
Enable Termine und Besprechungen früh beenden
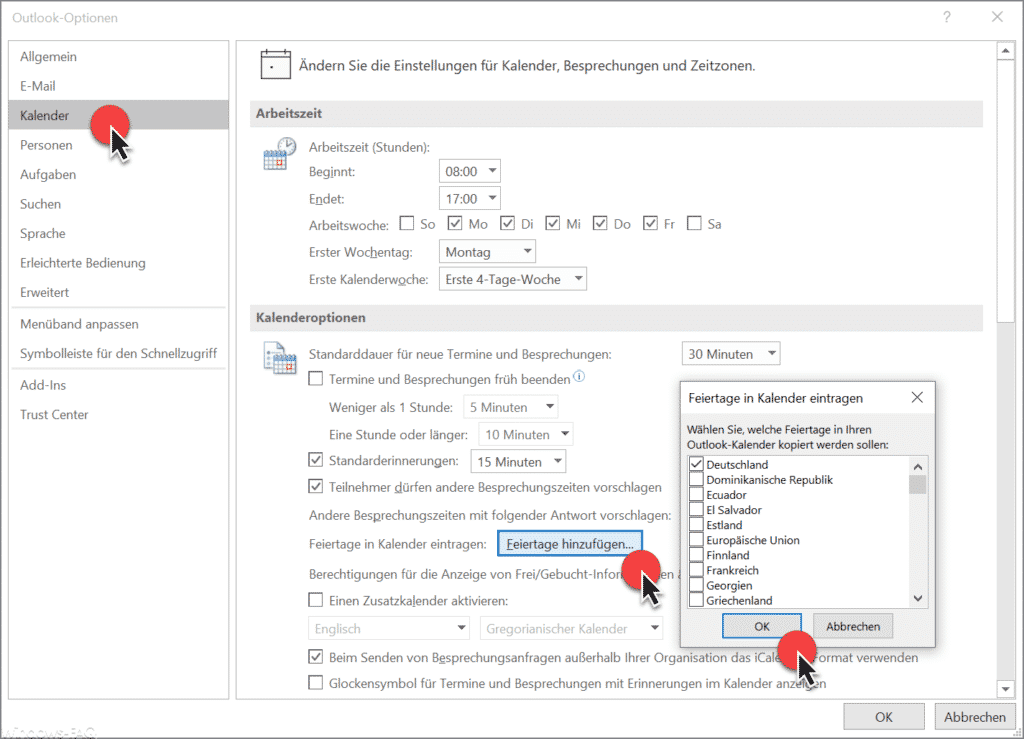pyautogui.click(x=315, y=379)
